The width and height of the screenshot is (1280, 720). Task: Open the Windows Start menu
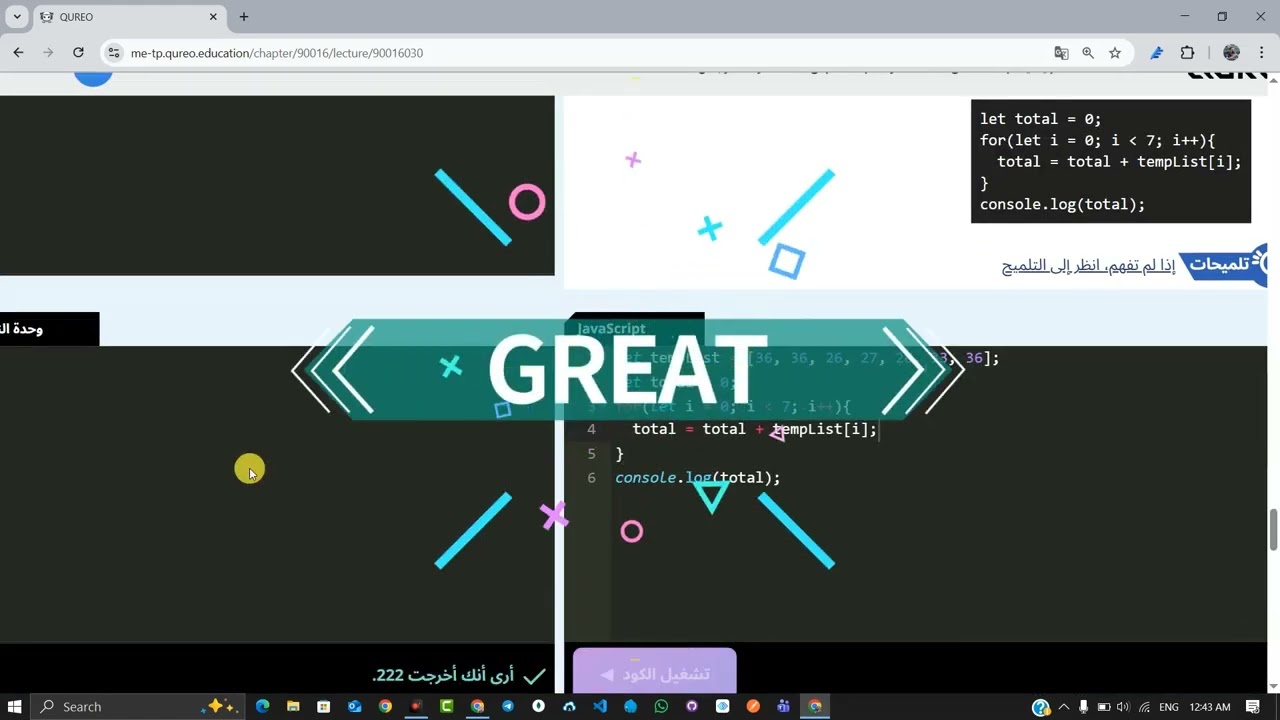15,706
